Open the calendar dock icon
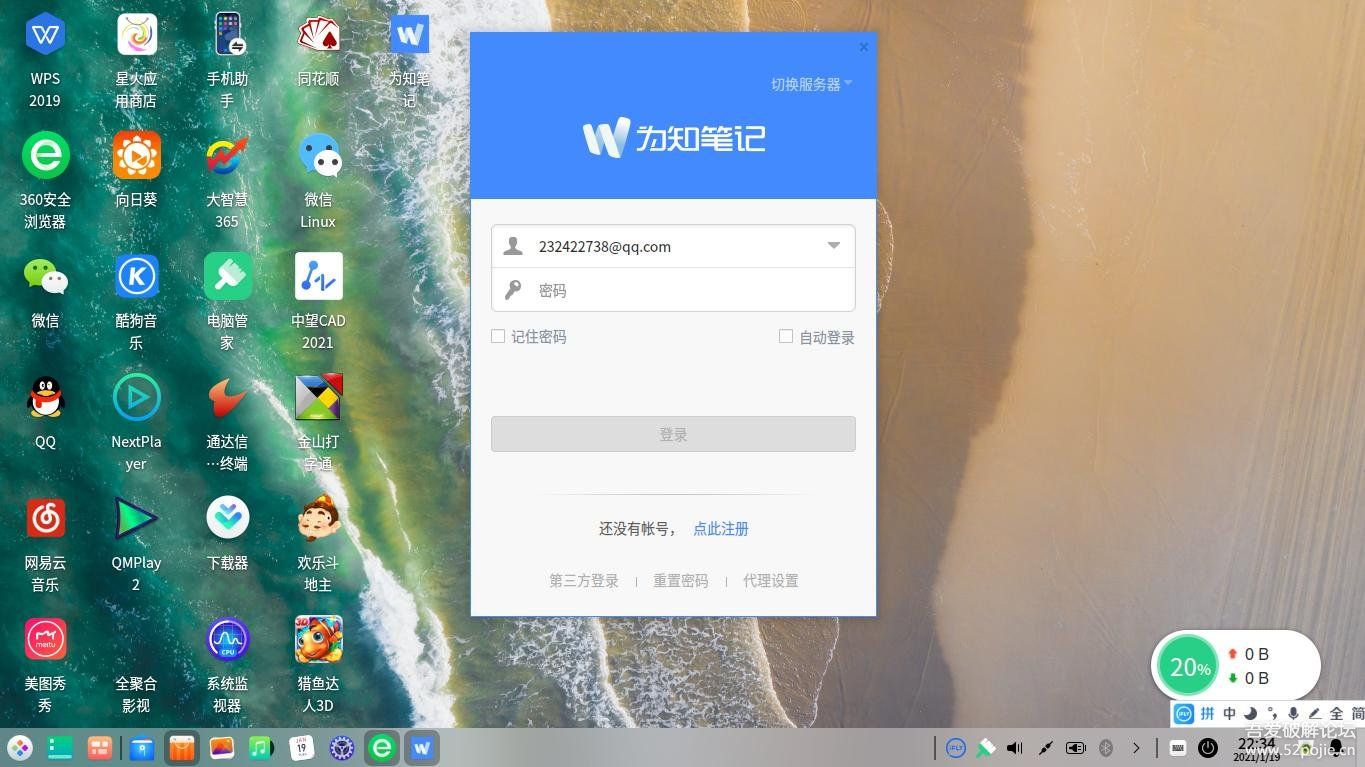Image resolution: width=1365 pixels, height=767 pixels. tap(301, 747)
